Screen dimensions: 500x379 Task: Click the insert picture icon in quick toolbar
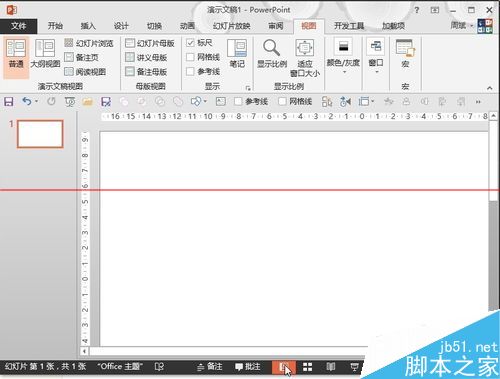click(x=221, y=101)
